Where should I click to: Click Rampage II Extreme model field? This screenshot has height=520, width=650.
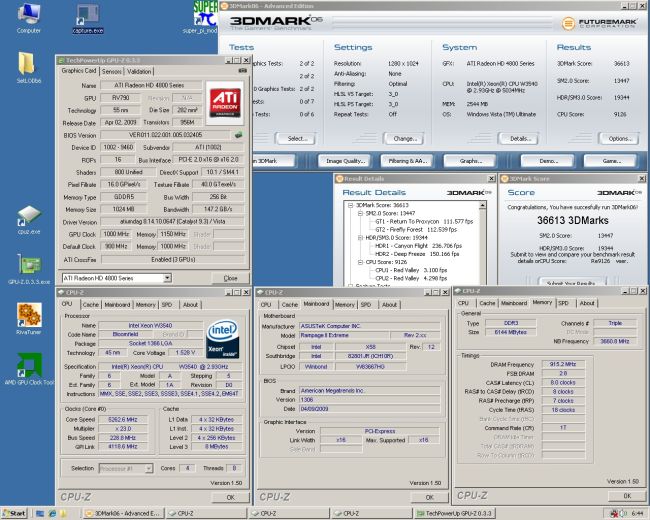(343, 335)
